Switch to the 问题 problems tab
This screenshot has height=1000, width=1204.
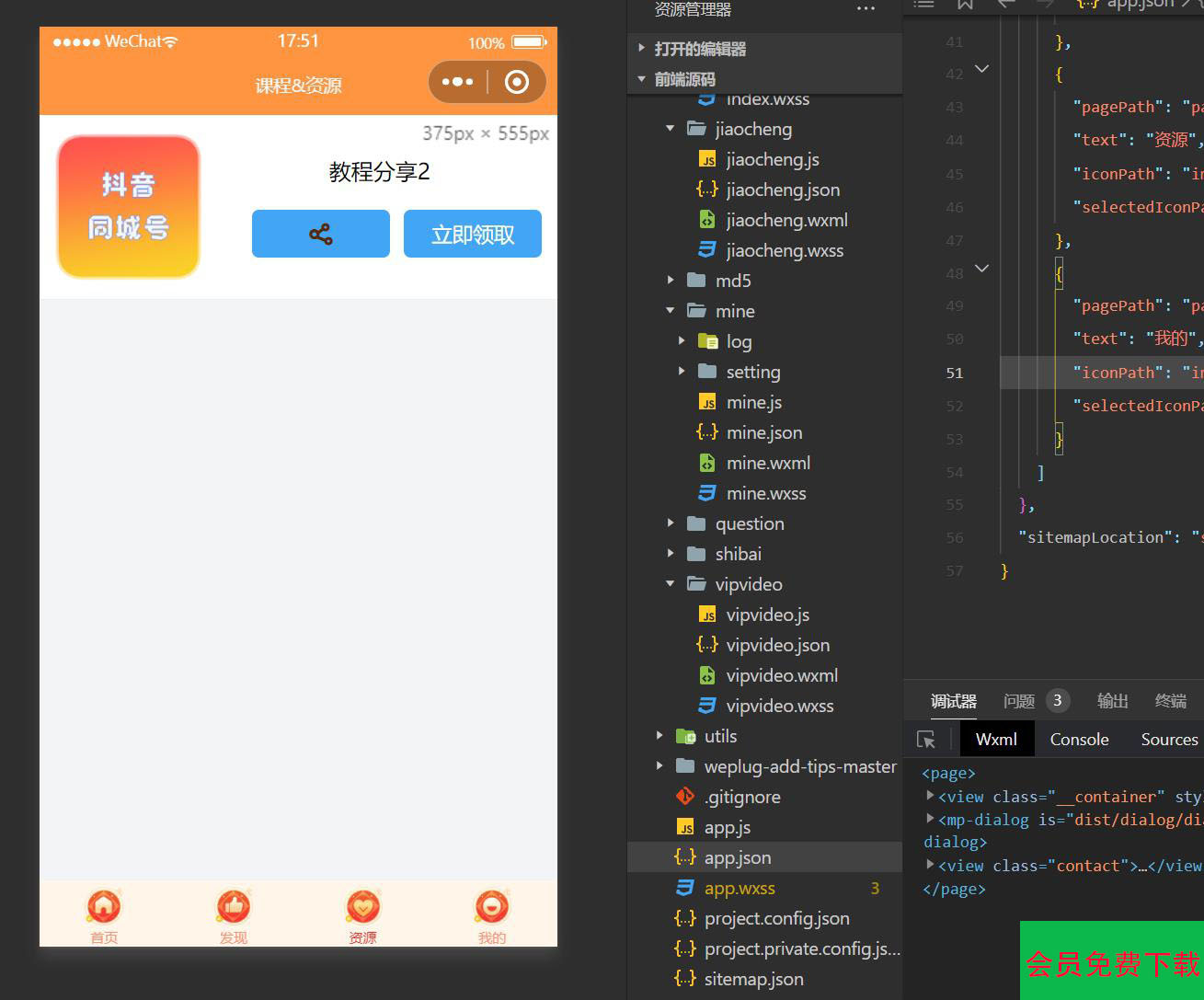click(1019, 701)
